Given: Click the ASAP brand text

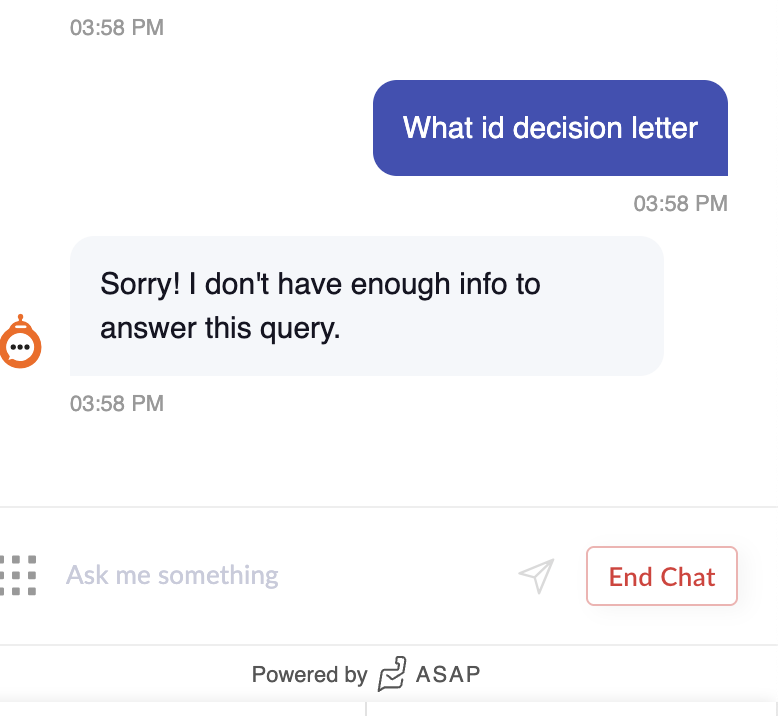Looking at the screenshot, I should tap(448, 674).
